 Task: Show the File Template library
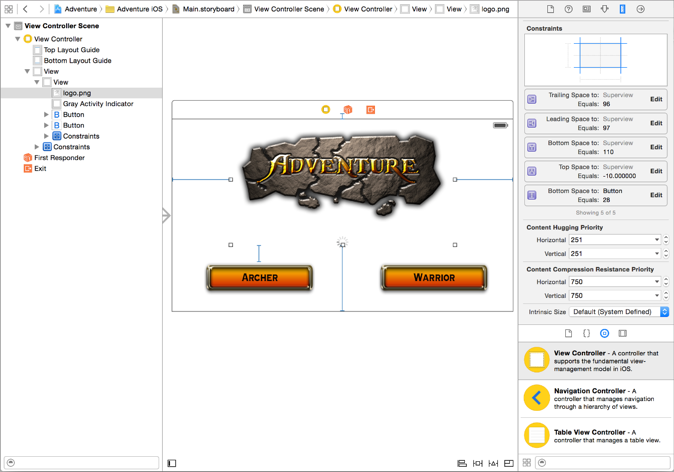point(568,333)
